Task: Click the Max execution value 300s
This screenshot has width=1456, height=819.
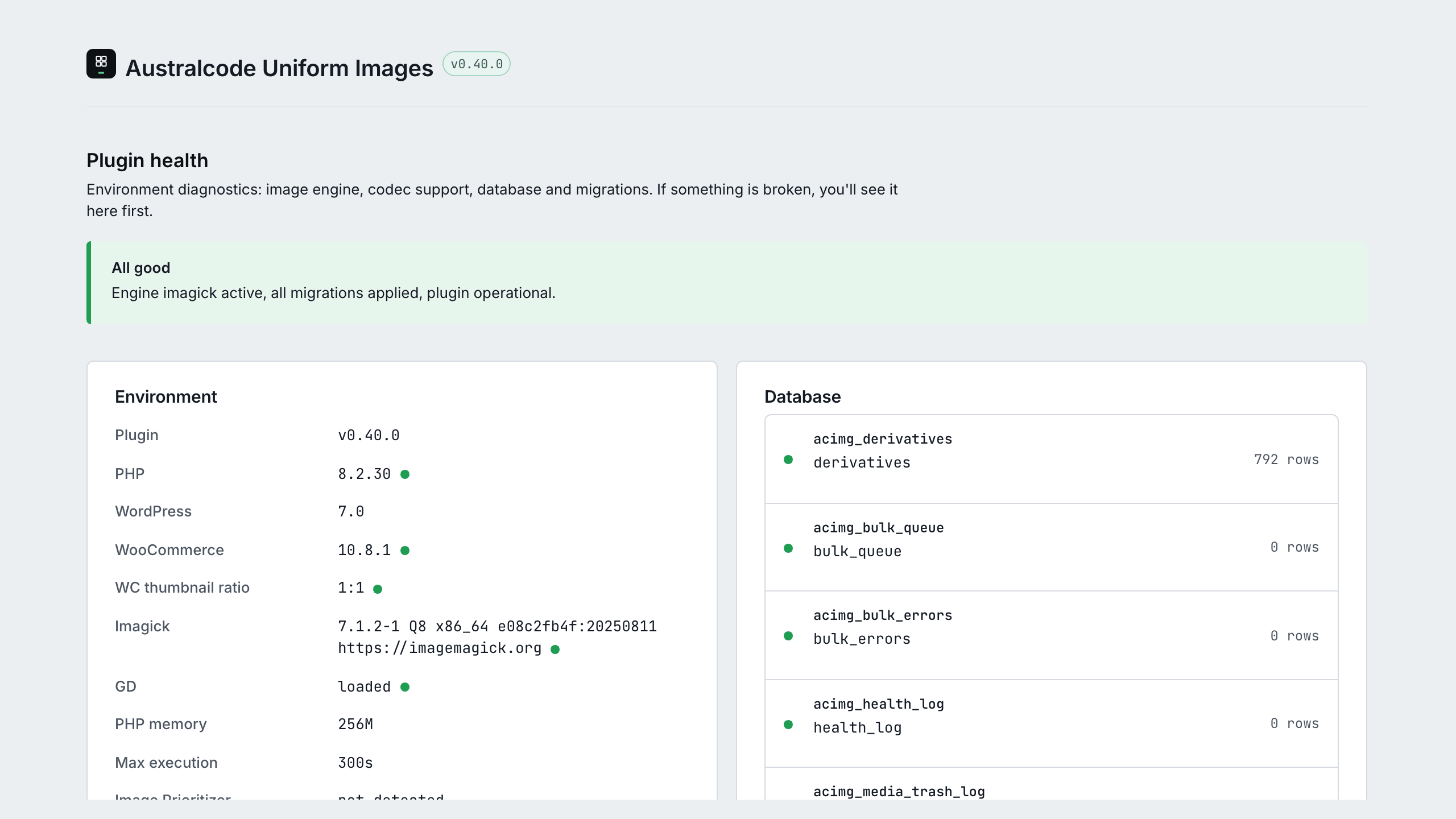Action: pos(355,763)
